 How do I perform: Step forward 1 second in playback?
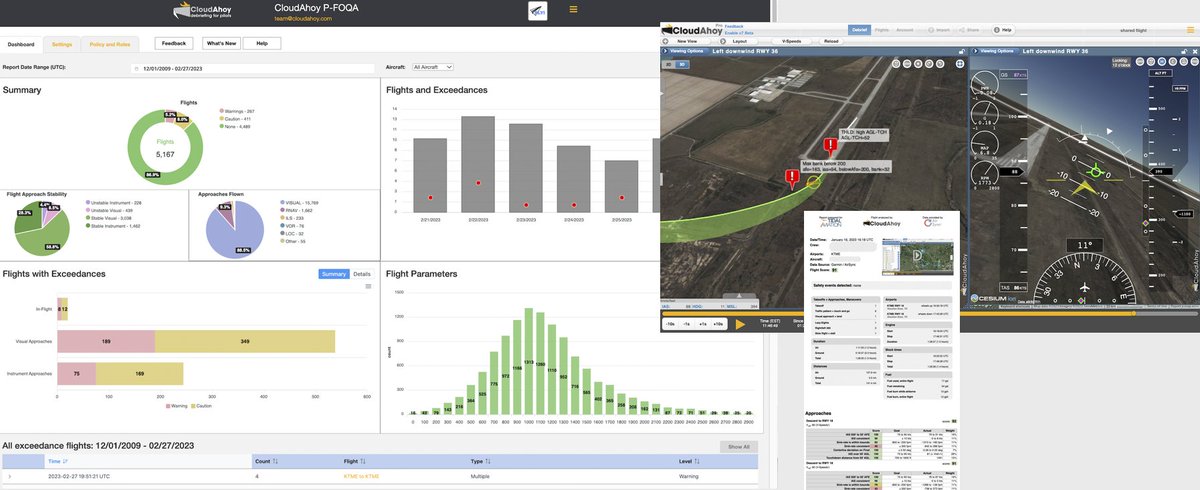[x=704, y=325]
